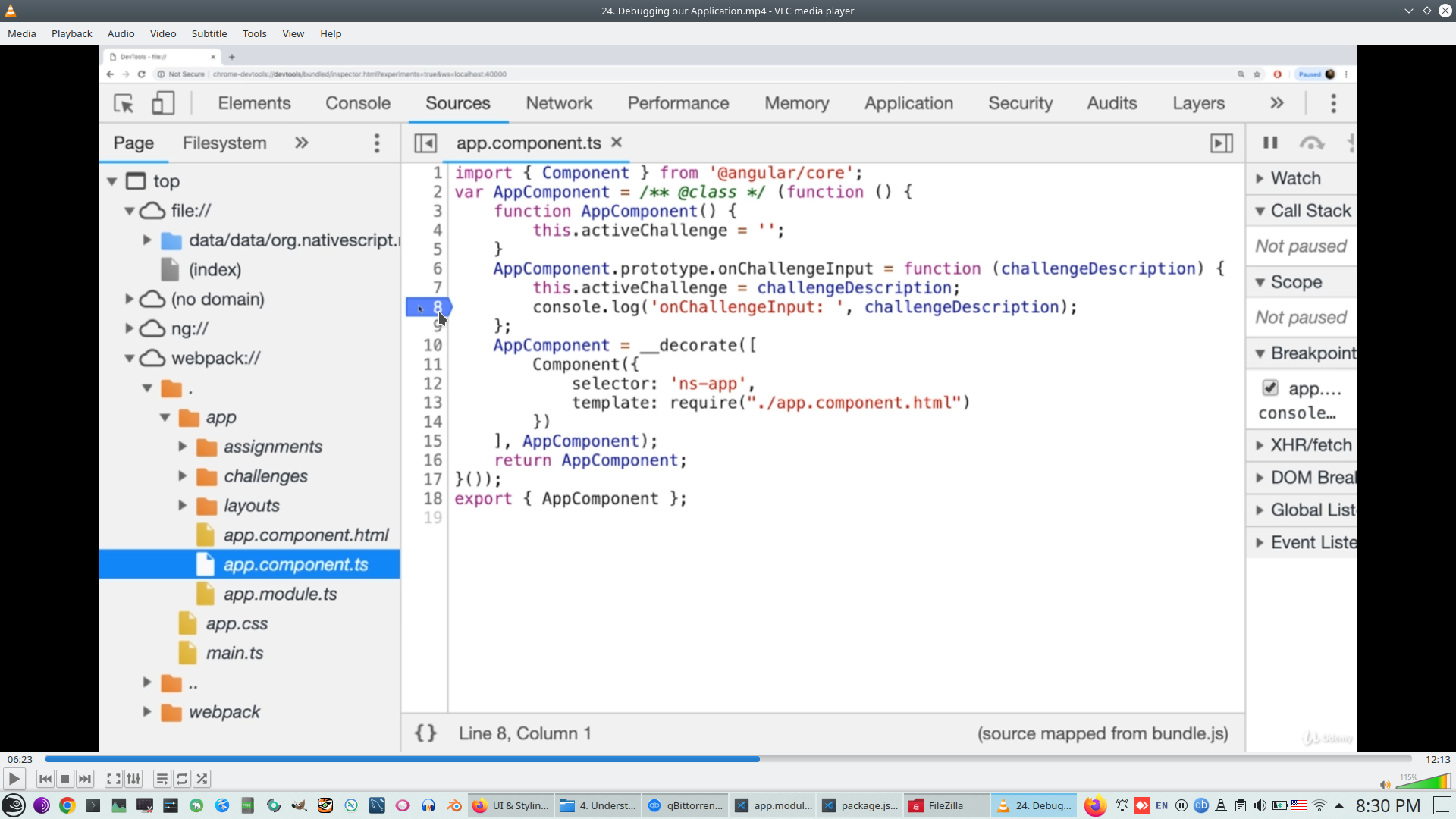Screen dimensions: 1456x819
Task: Click the DevTools inspect element icon
Action: pyautogui.click(x=124, y=103)
